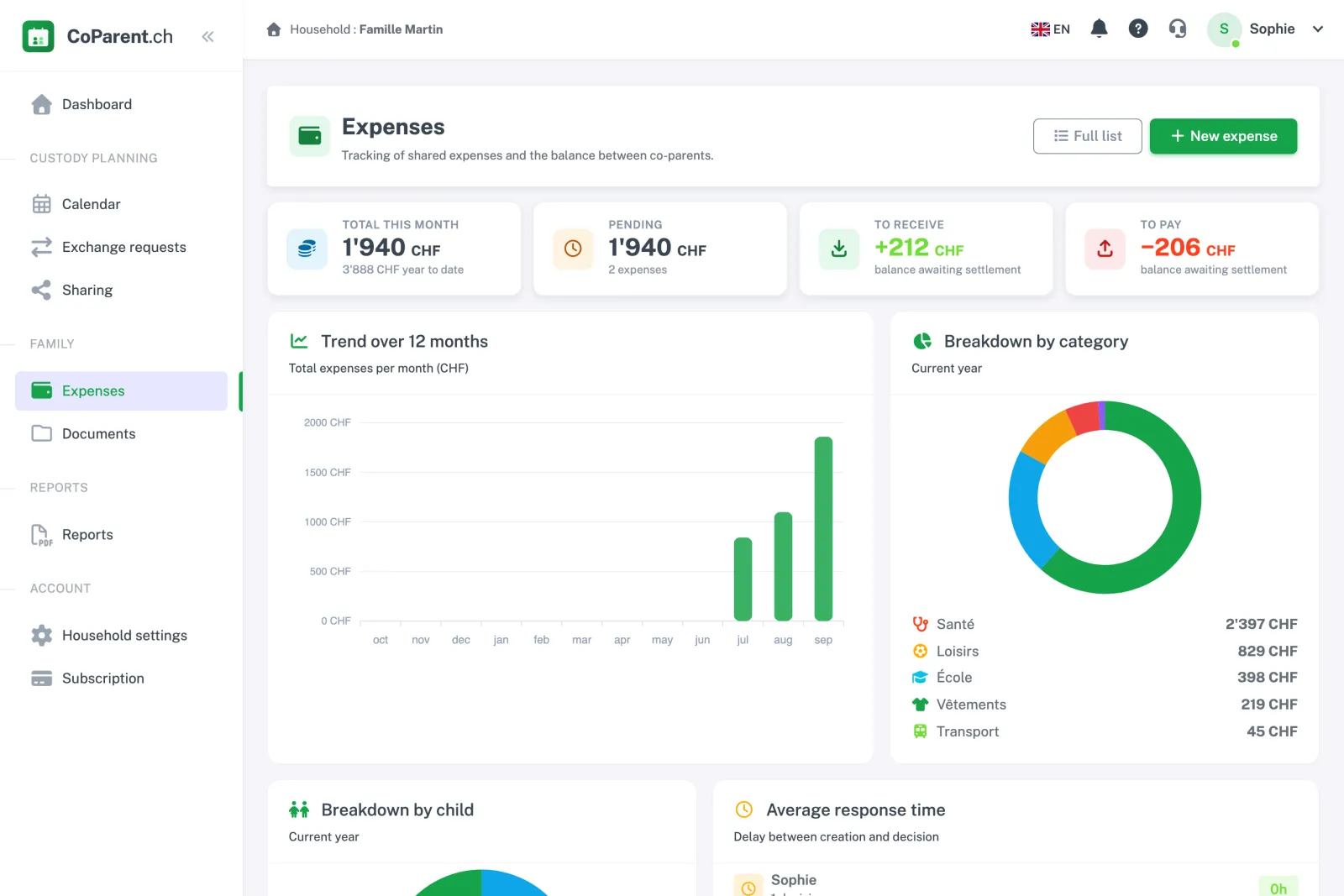Click the 3'888 CHF year to date text
The height and width of the screenshot is (896, 1344).
click(403, 270)
